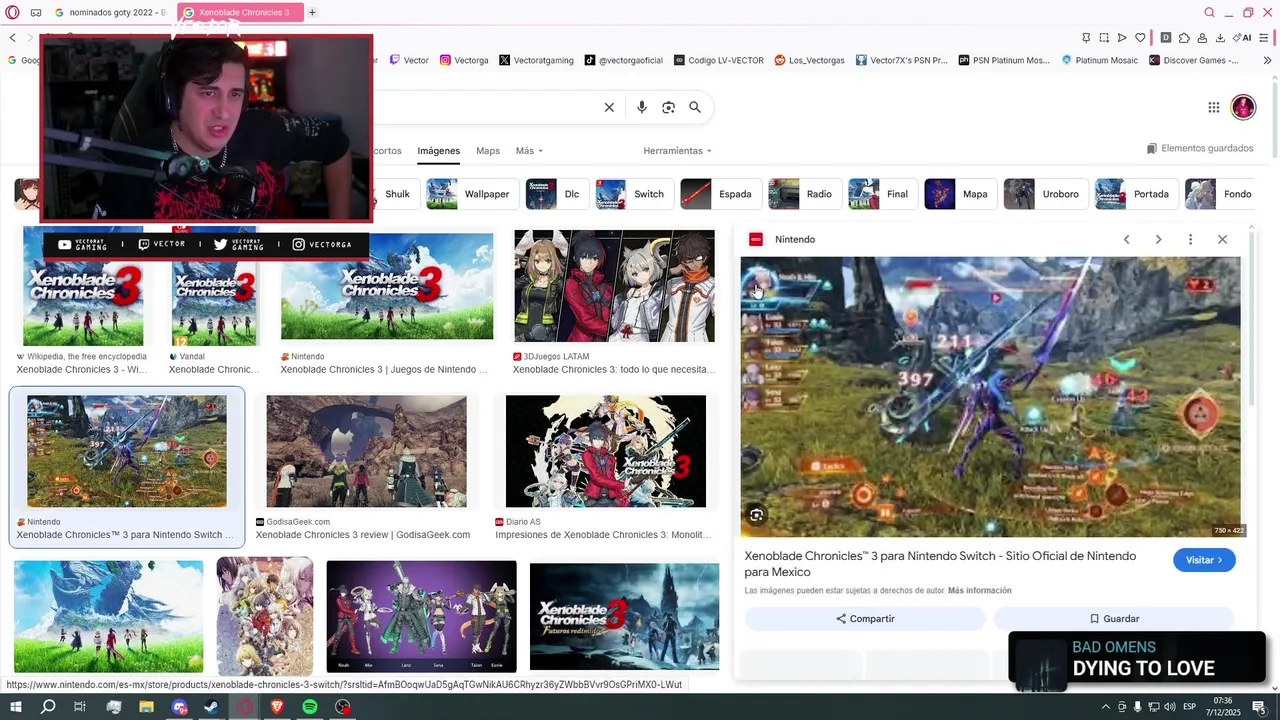
Task: Open a new browser tab with plus
Action: pos(312,13)
